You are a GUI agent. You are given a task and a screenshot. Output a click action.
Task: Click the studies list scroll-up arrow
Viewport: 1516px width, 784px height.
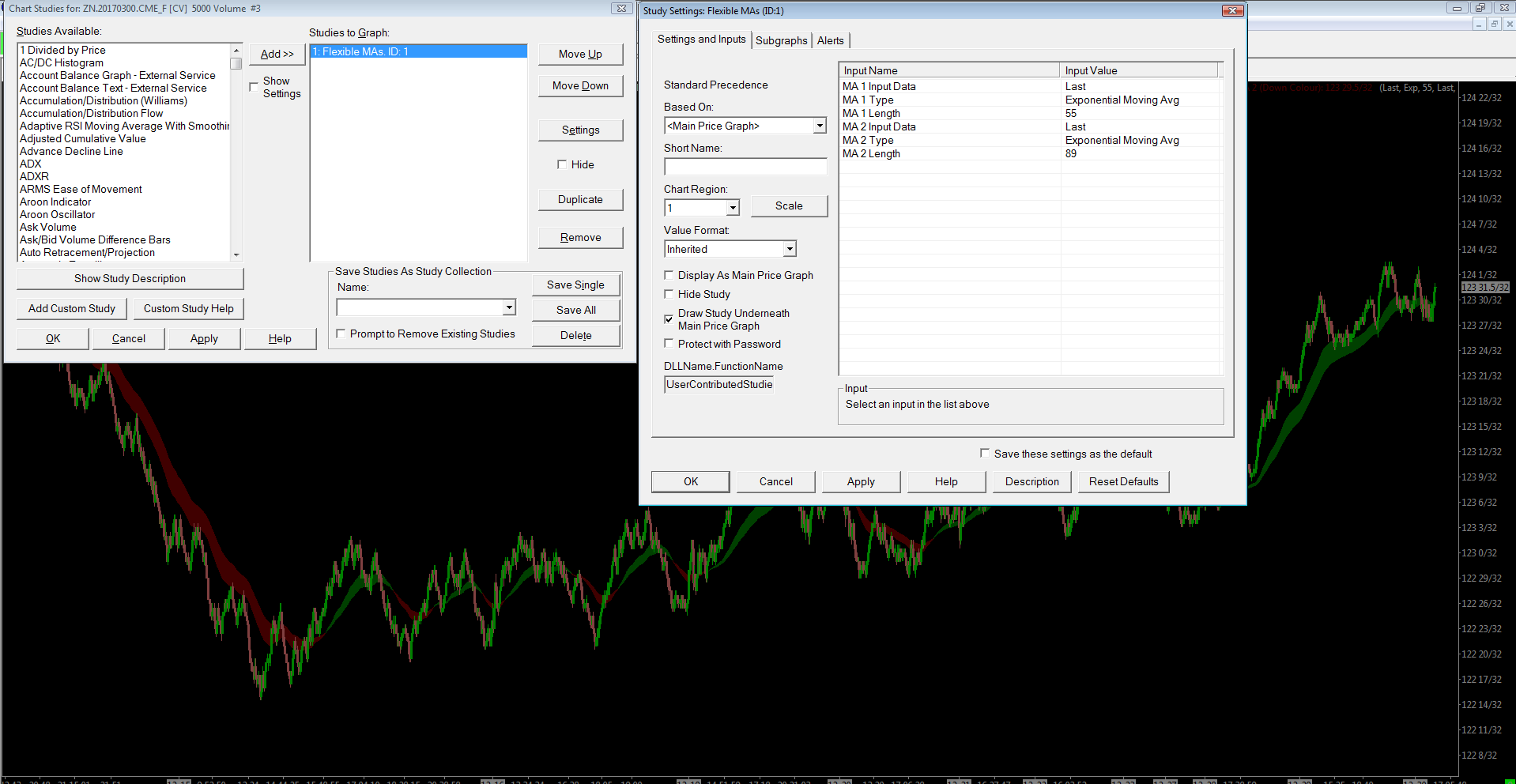236,51
